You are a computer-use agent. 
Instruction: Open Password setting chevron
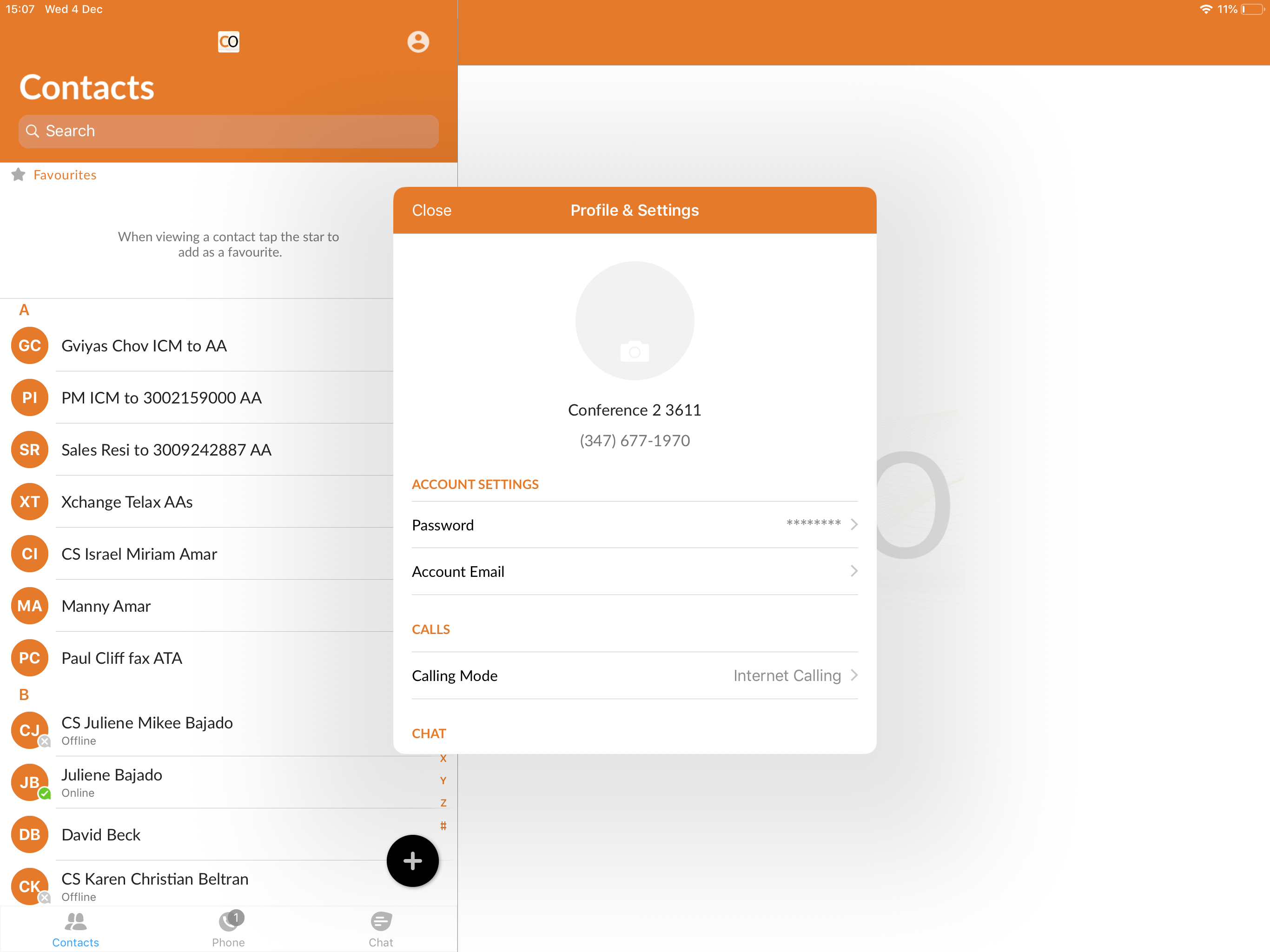pos(854,524)
